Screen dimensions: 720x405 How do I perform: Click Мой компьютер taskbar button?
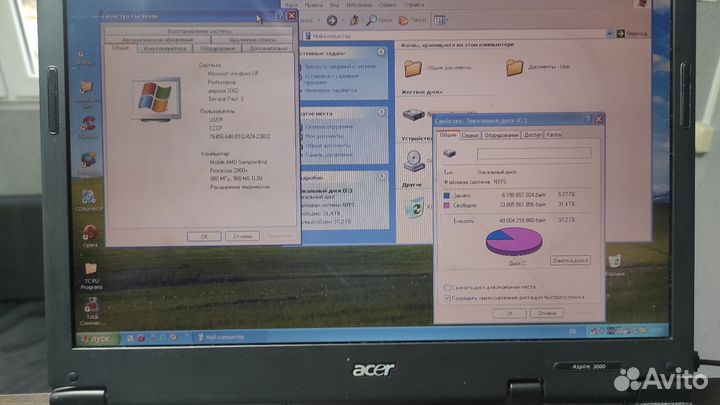pos(223,337)
